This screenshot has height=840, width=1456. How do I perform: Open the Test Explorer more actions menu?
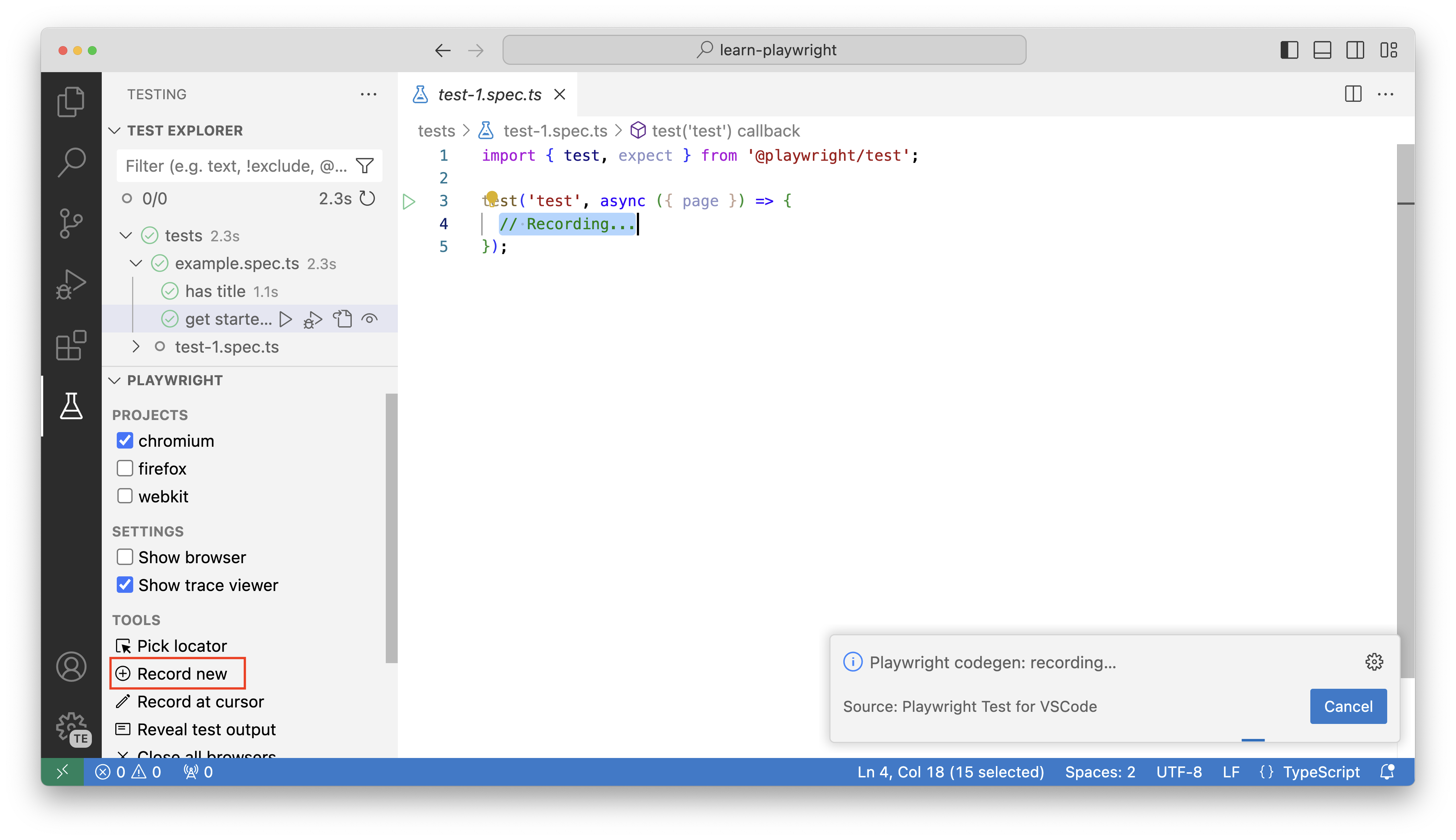pyautogui.click(x=369, y=94)
